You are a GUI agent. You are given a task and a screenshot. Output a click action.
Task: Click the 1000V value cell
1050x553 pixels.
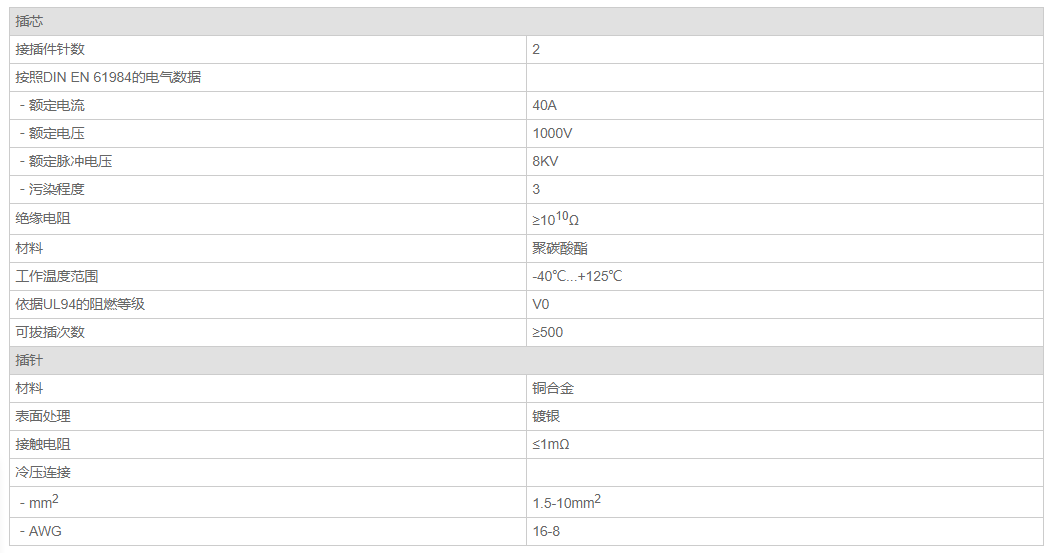point(553,133)
